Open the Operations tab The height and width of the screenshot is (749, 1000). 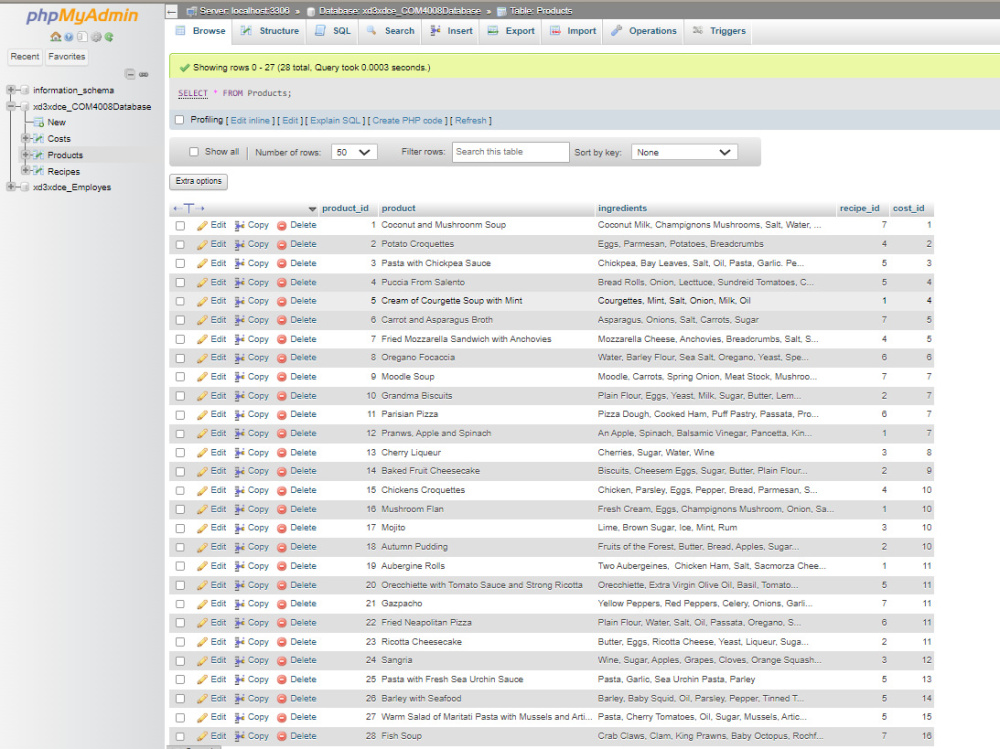tap(644, 31)
